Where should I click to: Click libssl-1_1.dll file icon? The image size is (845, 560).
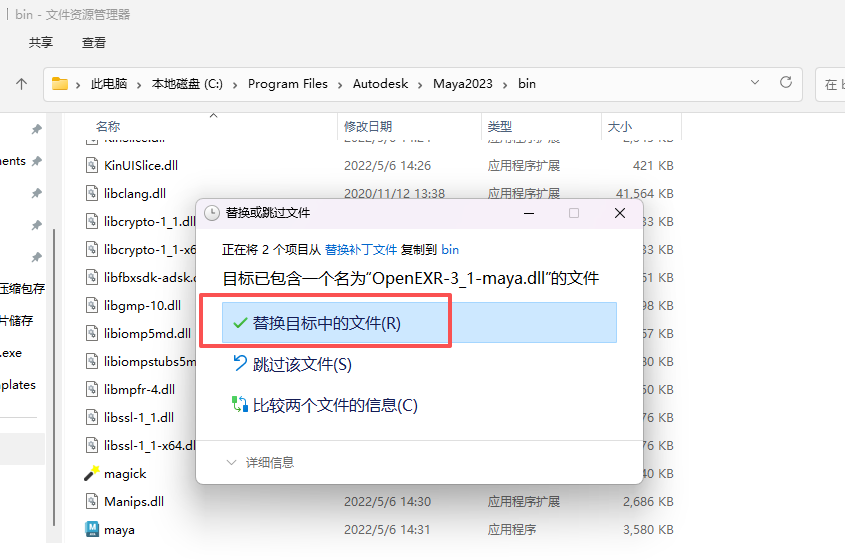pyautogui.click(x=92, y=418)
